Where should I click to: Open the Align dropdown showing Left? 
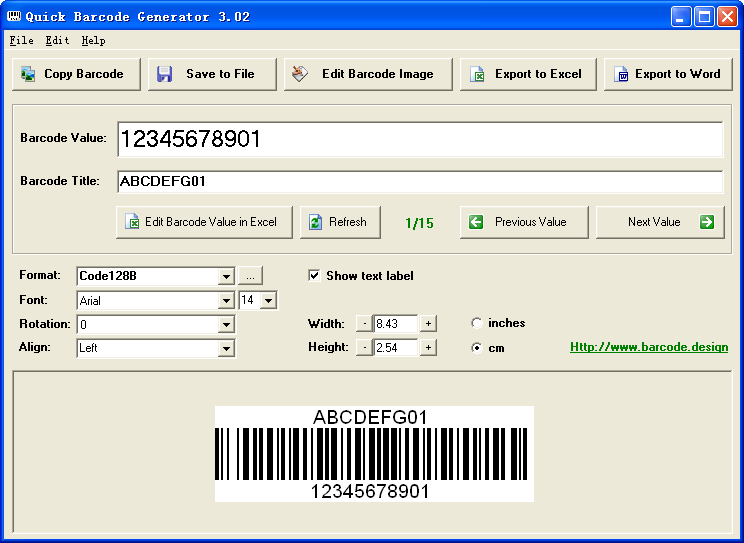point(226,348)
